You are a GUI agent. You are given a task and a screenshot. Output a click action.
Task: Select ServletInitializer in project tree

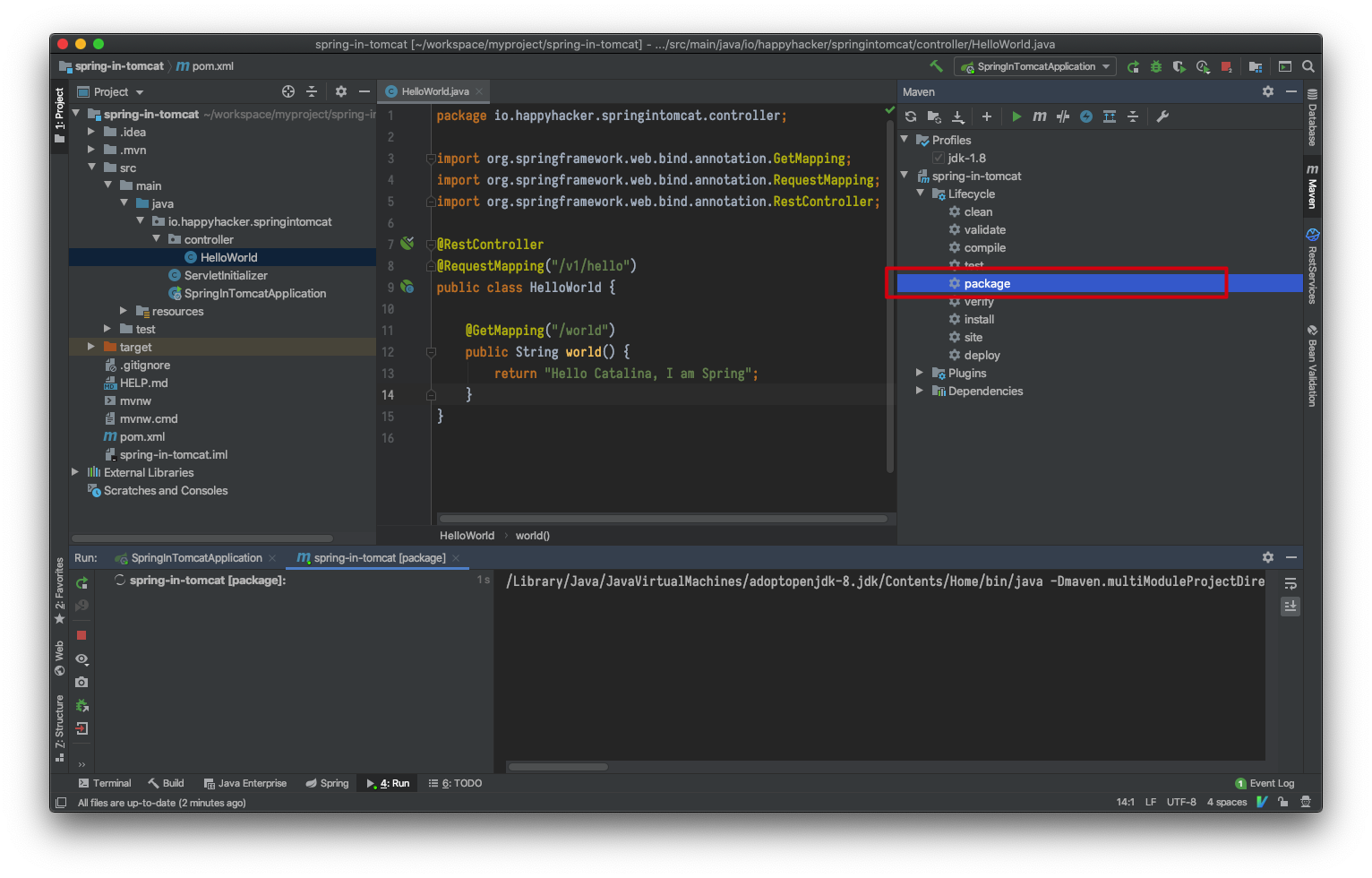click(x=226, y=275)
